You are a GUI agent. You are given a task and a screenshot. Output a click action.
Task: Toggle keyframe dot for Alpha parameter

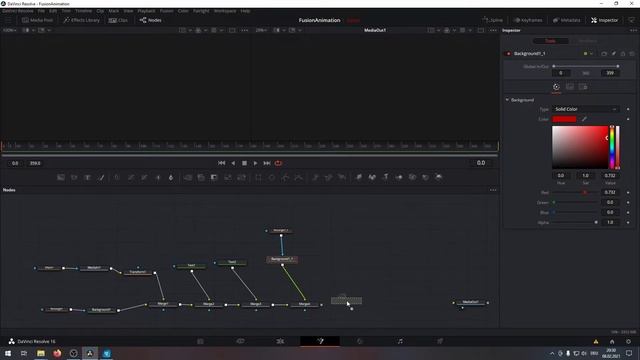pos(628,222)
